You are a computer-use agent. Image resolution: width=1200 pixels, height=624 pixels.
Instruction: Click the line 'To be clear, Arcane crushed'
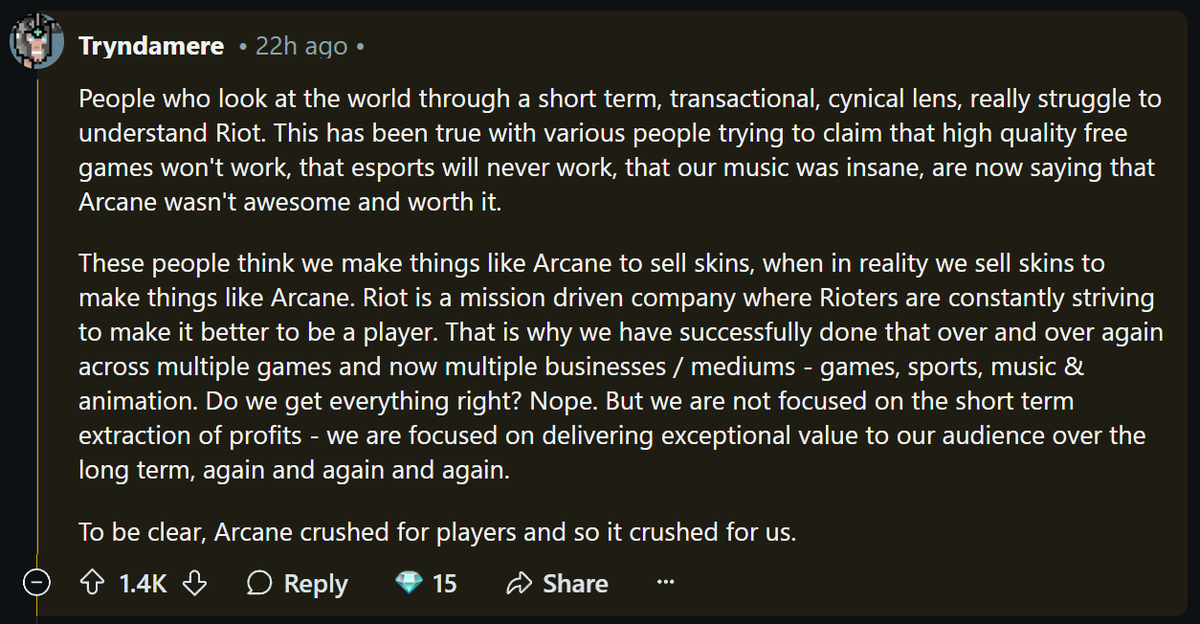(437, 532)
